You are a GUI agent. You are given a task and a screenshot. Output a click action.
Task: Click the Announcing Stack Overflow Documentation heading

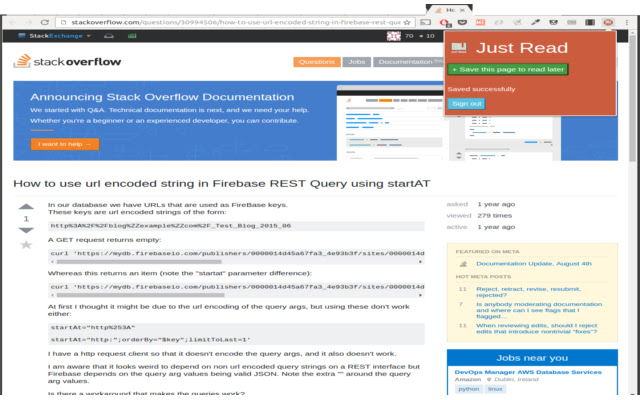[x=162, y=97]
